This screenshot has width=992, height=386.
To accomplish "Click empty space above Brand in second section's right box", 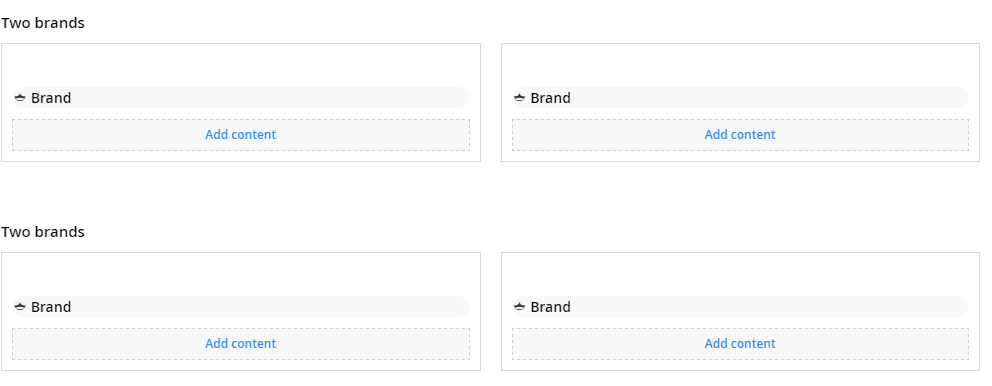I will coord(740,274).
